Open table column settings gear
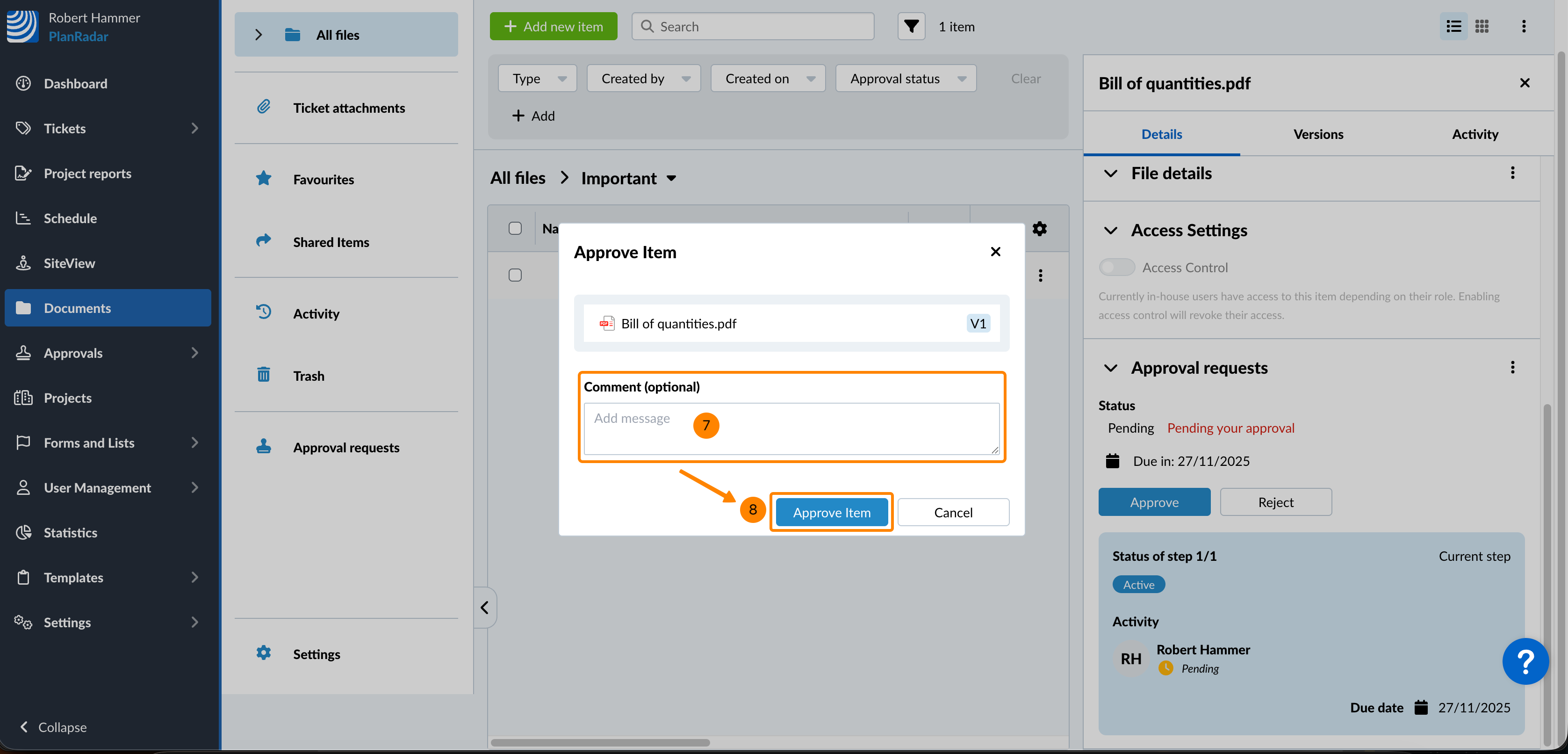The width and height of the screenshot is (1568, 754). point(1039,228)
